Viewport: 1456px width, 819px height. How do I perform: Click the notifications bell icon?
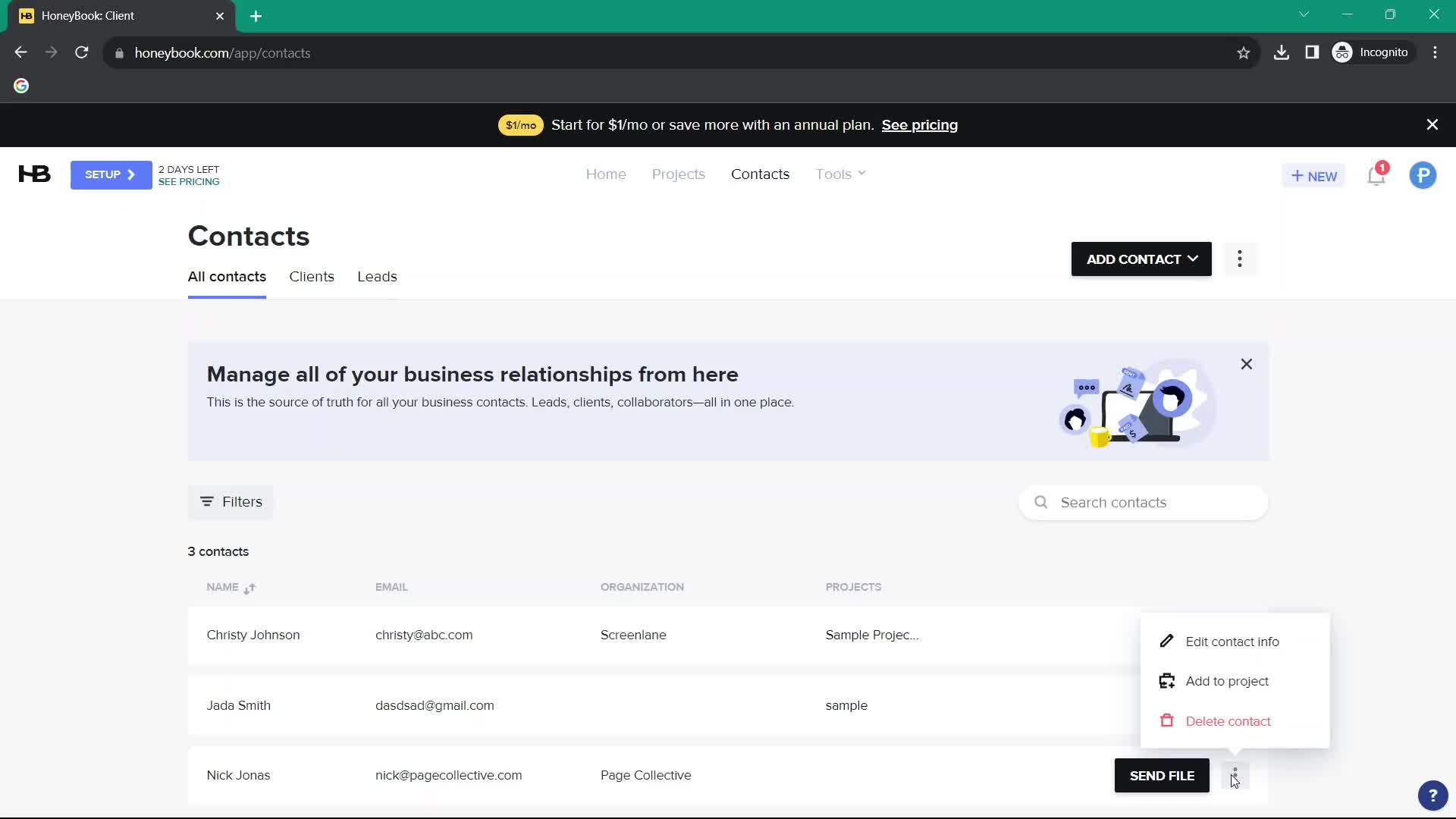[1378, 175]
